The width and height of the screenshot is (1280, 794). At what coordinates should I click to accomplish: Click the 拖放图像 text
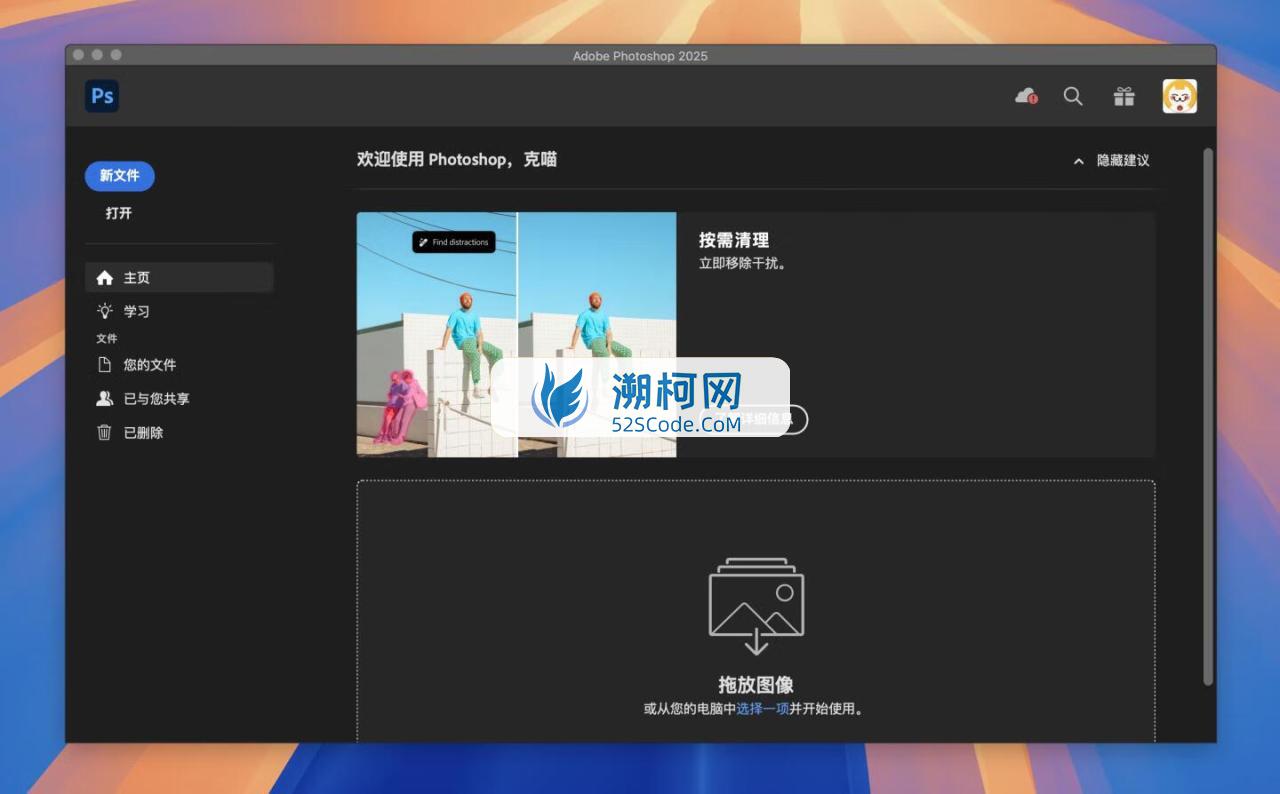[x=756, y=685]
